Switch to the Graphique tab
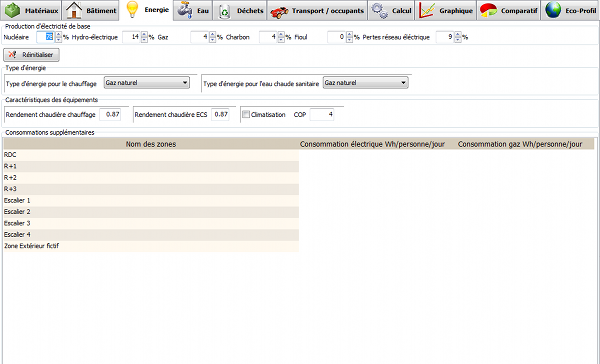This screenshot has width=600, height=364. (x=446, y=10)
